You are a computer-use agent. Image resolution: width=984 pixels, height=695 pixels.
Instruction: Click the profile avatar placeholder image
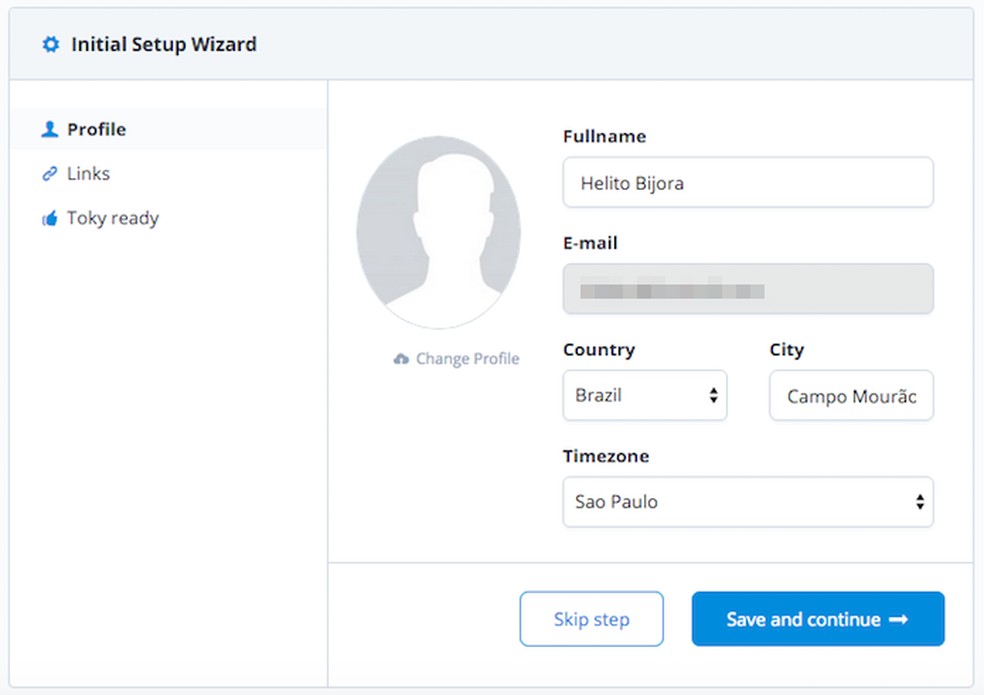438,232
